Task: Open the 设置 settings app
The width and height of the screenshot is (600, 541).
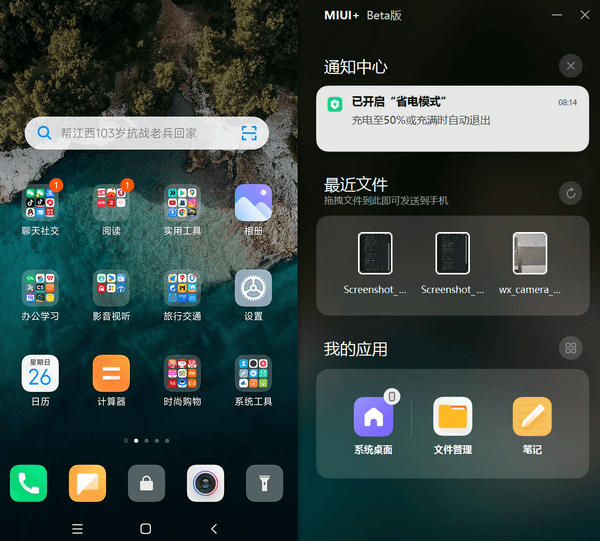Action: click(x=253, y=289)
